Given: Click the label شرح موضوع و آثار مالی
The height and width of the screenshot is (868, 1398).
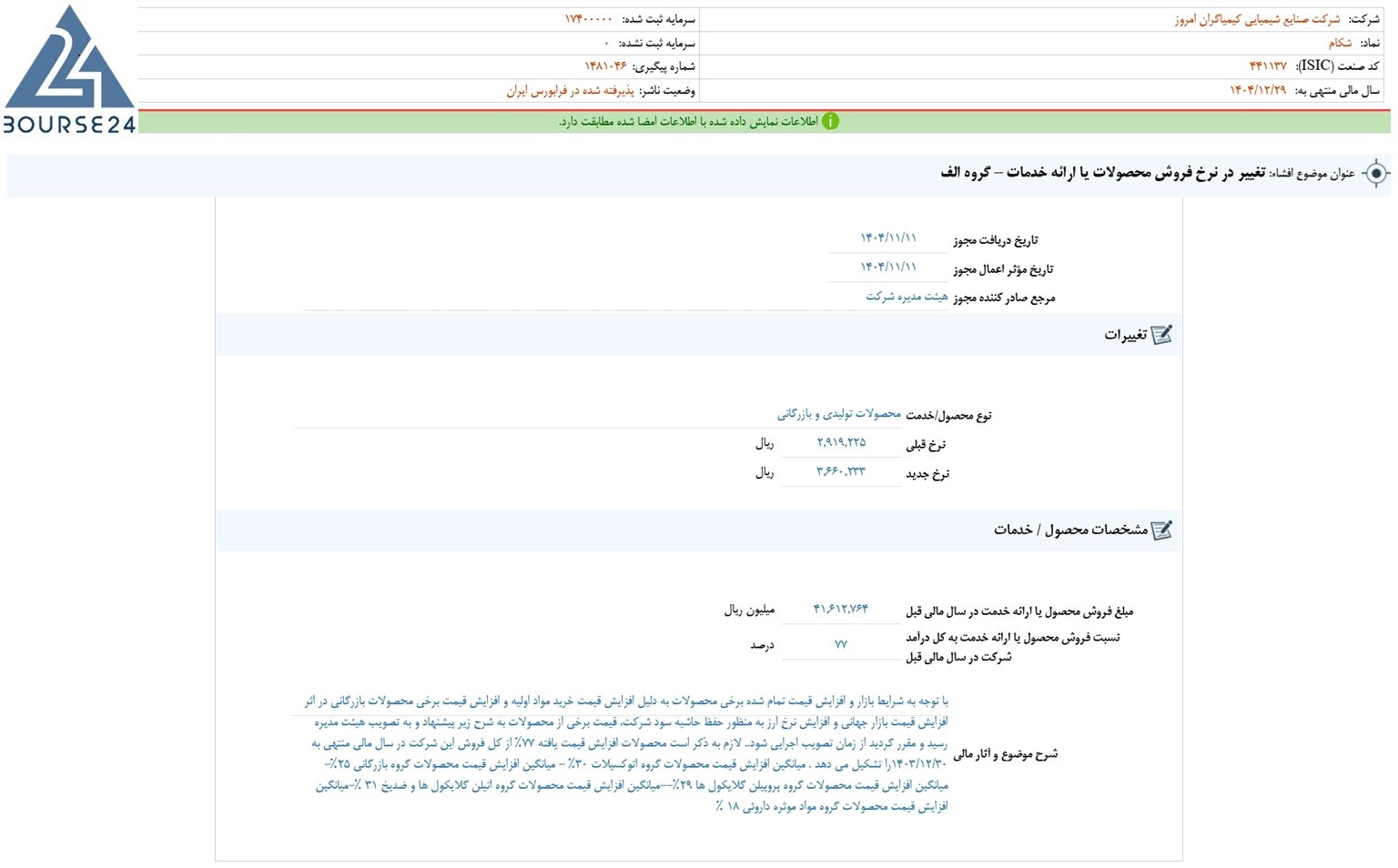Looking at the screenshot, I should [1006, 754].
